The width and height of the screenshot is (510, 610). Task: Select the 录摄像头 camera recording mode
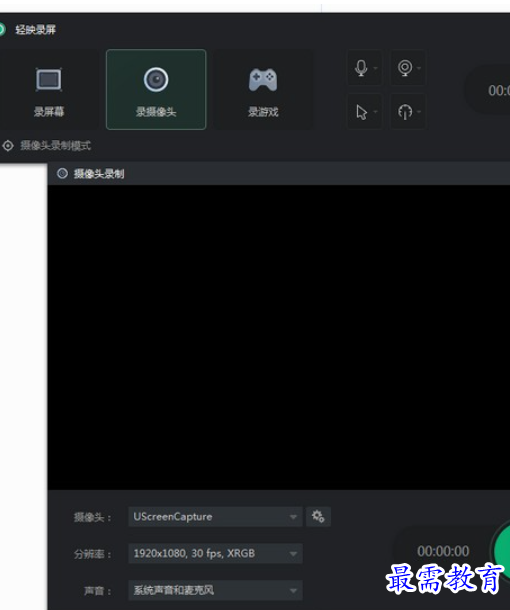pos(156,89)
